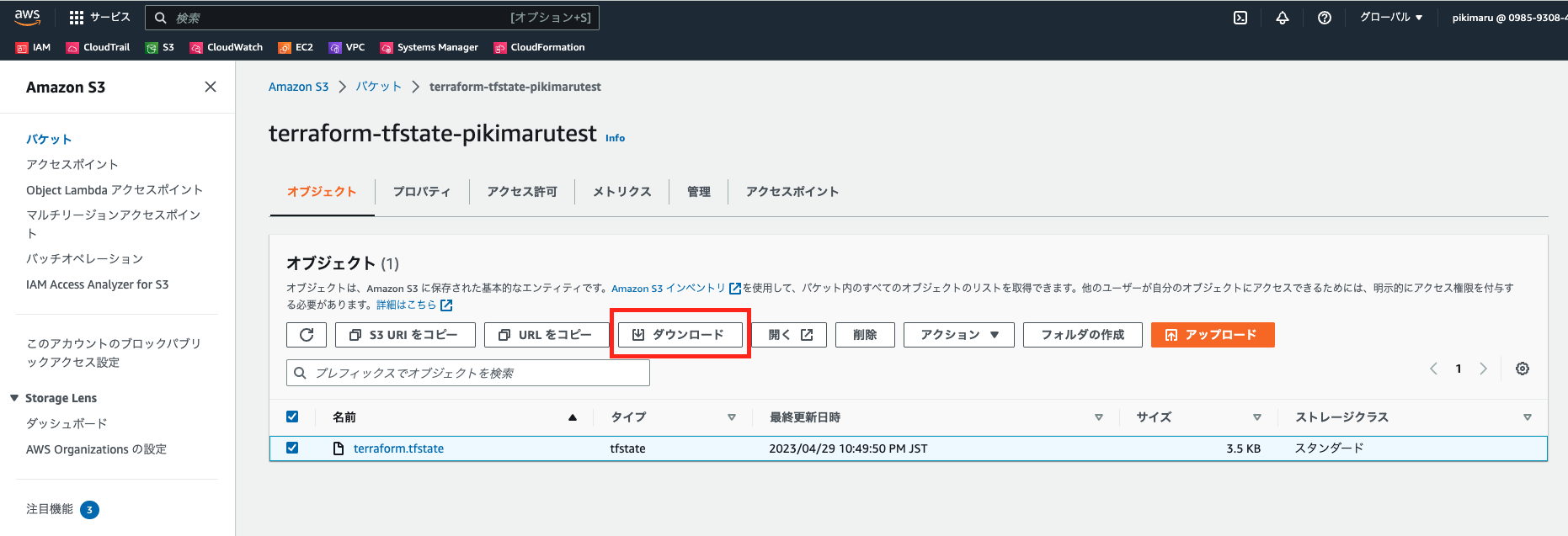The image size is (1568, 536).
Task: Click バケット breadcrumb link
Action: point(379,87)
